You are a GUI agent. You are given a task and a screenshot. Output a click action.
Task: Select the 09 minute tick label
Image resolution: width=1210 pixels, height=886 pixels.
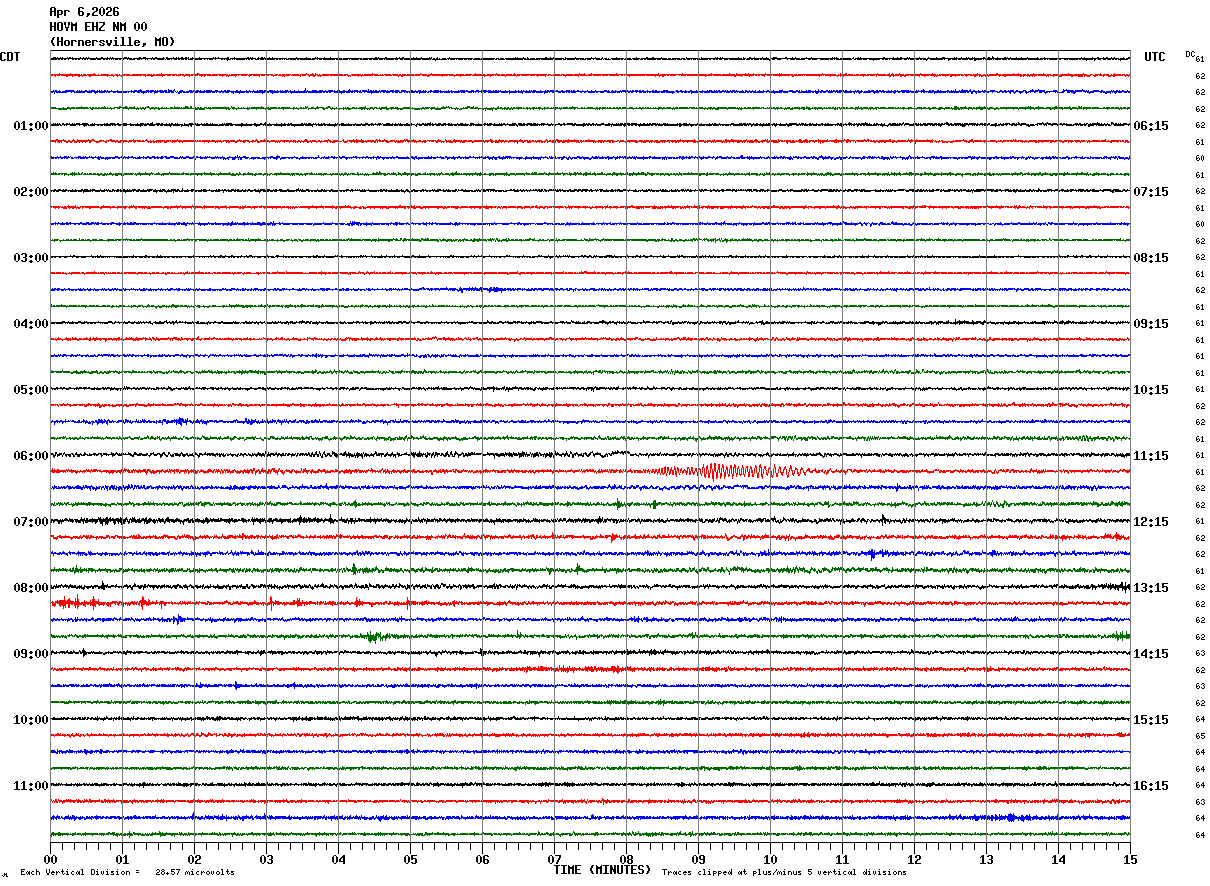click(698, 859)
